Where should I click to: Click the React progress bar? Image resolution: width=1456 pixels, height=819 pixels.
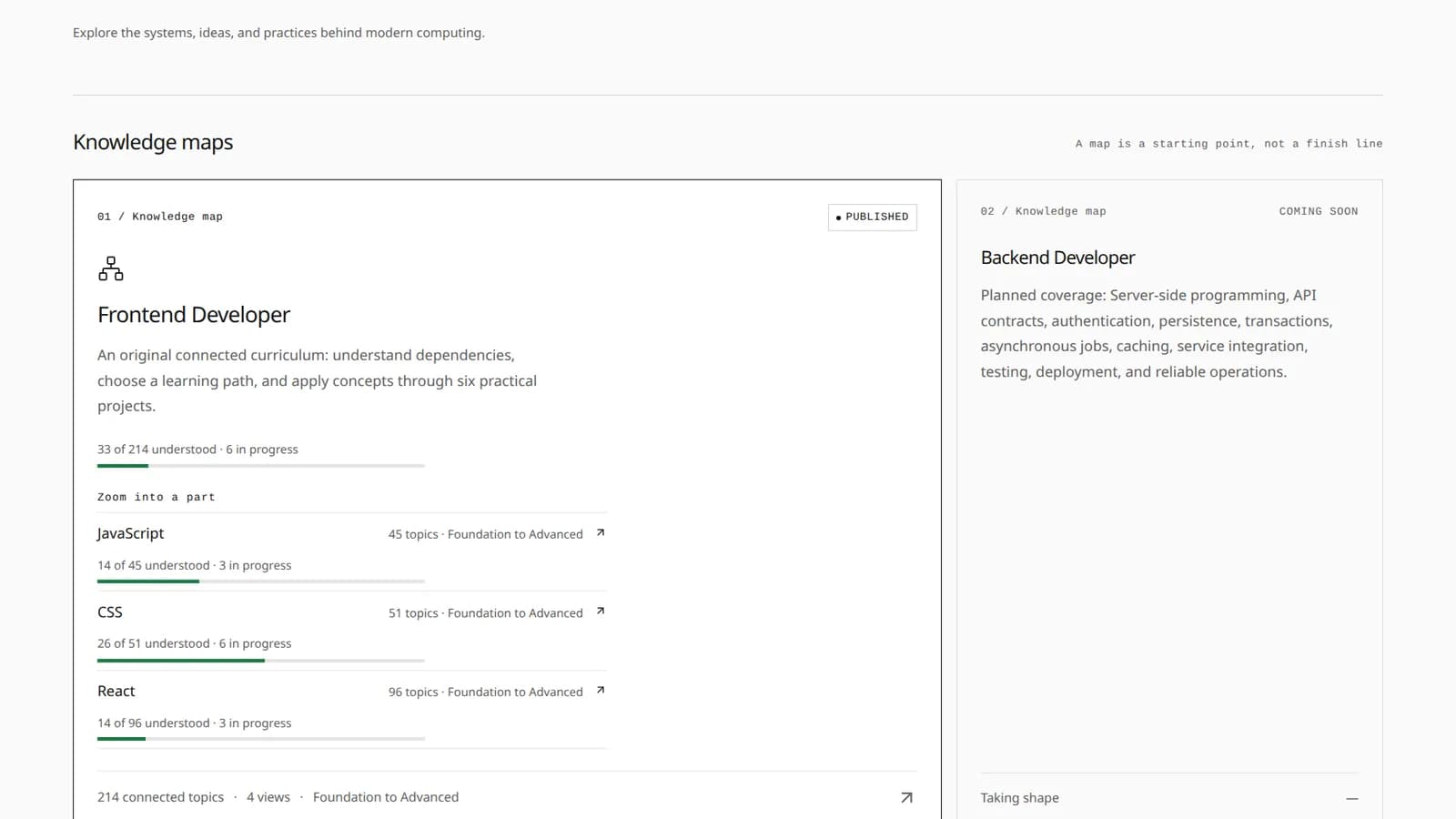(261, 739)
